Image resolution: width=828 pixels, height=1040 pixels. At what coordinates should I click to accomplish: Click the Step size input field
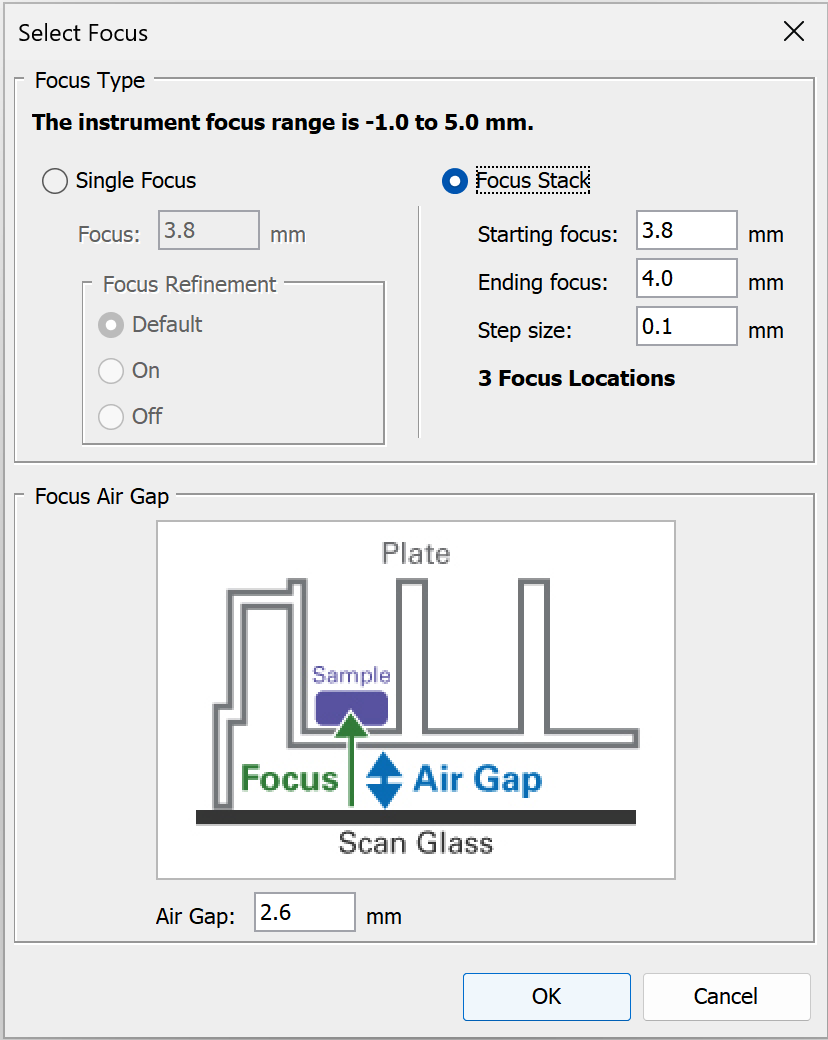[x=687, y=326]
